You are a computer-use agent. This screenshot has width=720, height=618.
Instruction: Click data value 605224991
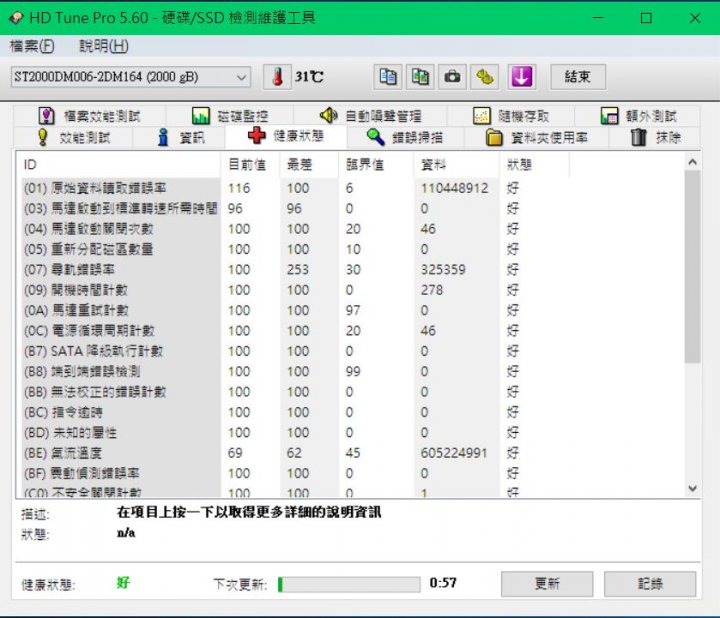(x=454, y=453)
